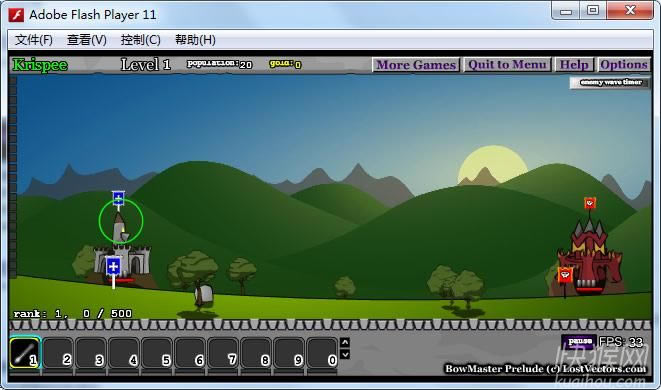The image size is (661, 390).
Task: Toggle the pause button
Action: [x=579, y=341]
